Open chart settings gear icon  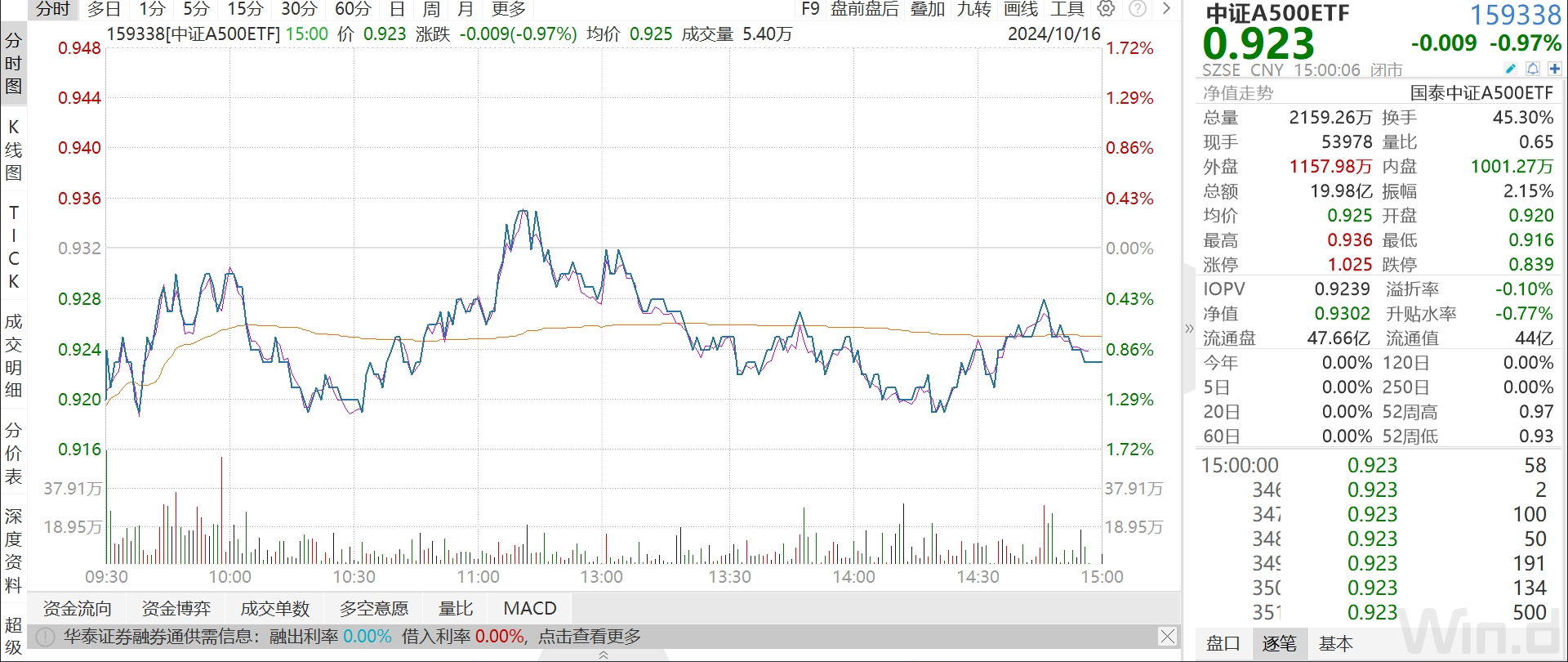[1106, 9]
